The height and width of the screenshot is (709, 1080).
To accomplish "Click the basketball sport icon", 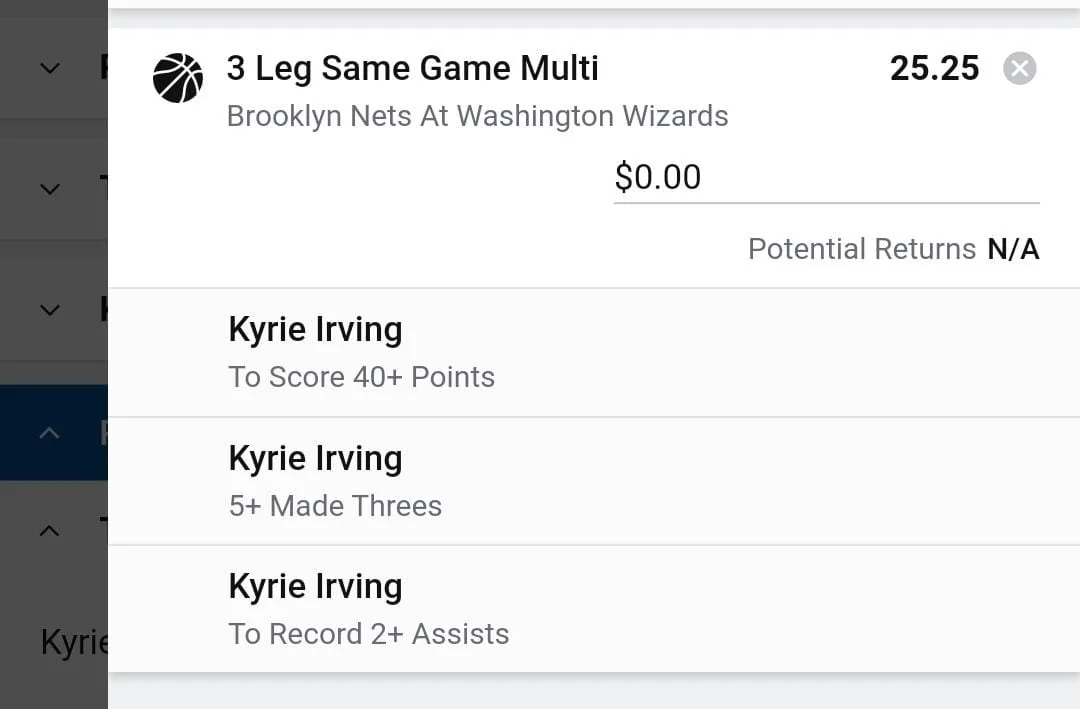I will tap(178, 78).
